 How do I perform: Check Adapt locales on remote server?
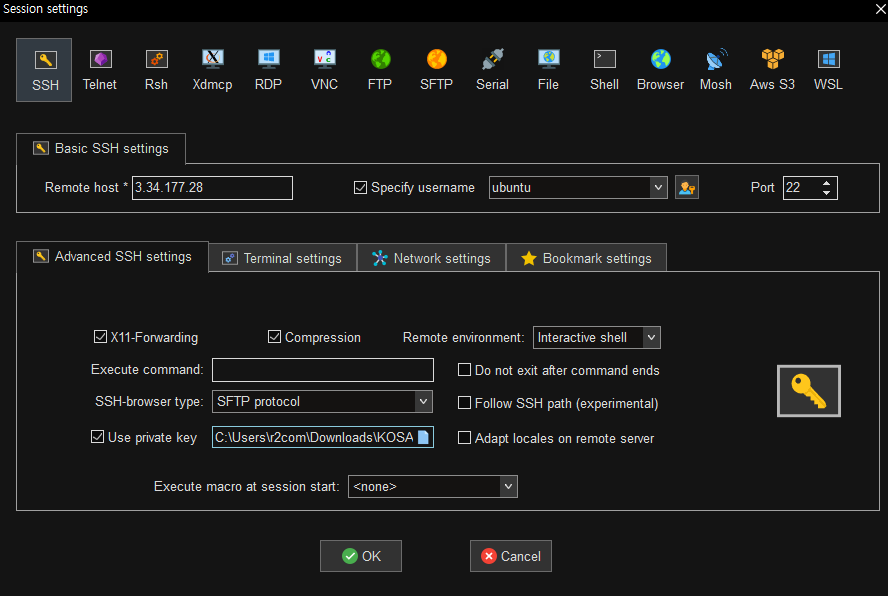click(x=464, y=438)
